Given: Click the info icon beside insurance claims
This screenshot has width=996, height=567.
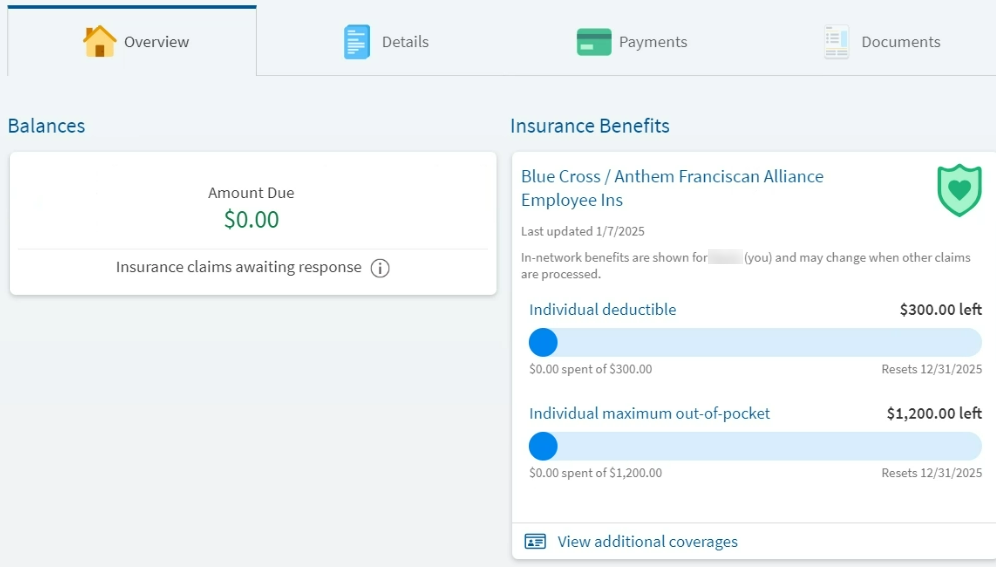Looking at the screenshot, I should [380, 268].
